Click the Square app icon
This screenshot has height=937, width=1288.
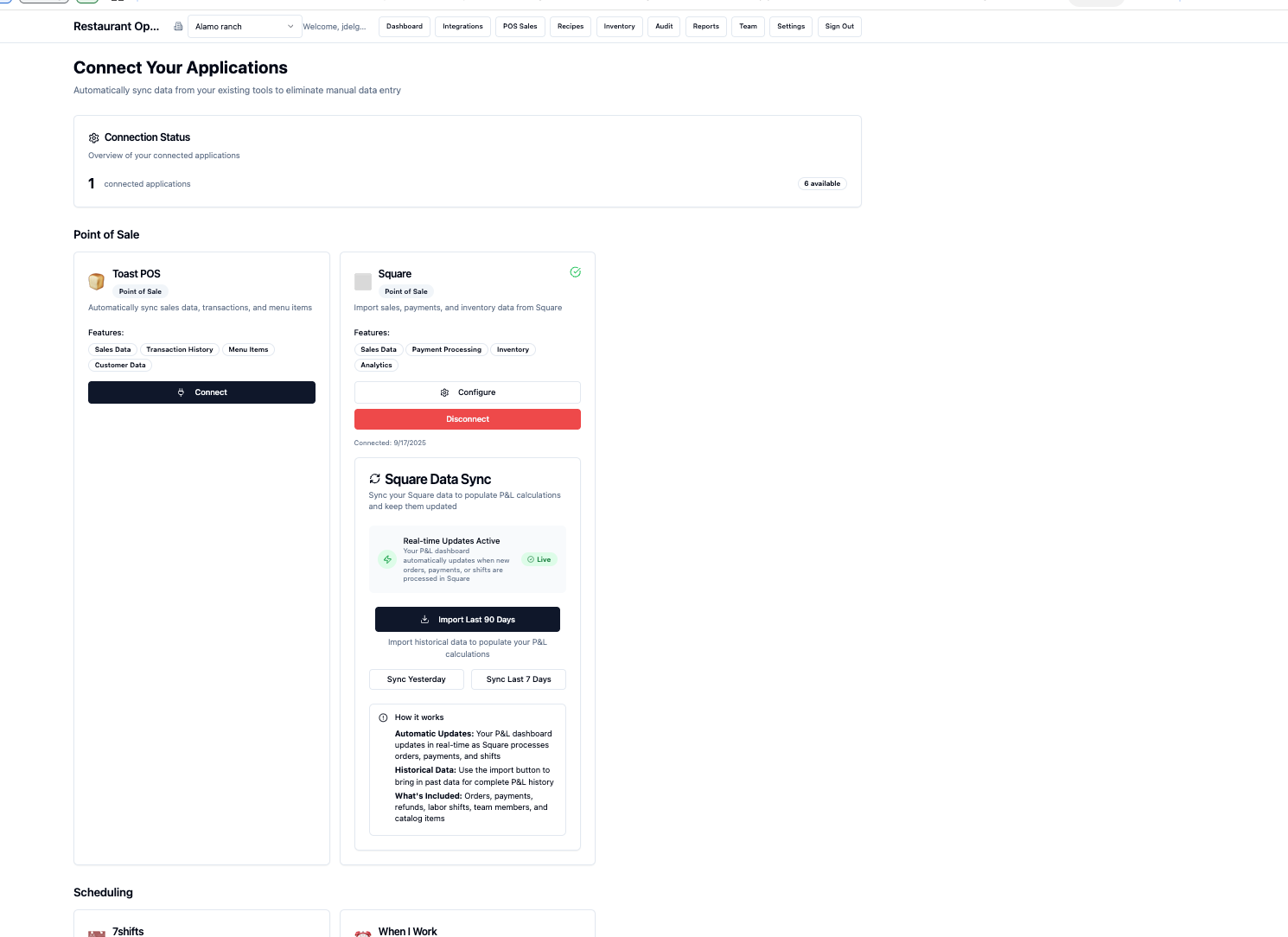point(363,281)
